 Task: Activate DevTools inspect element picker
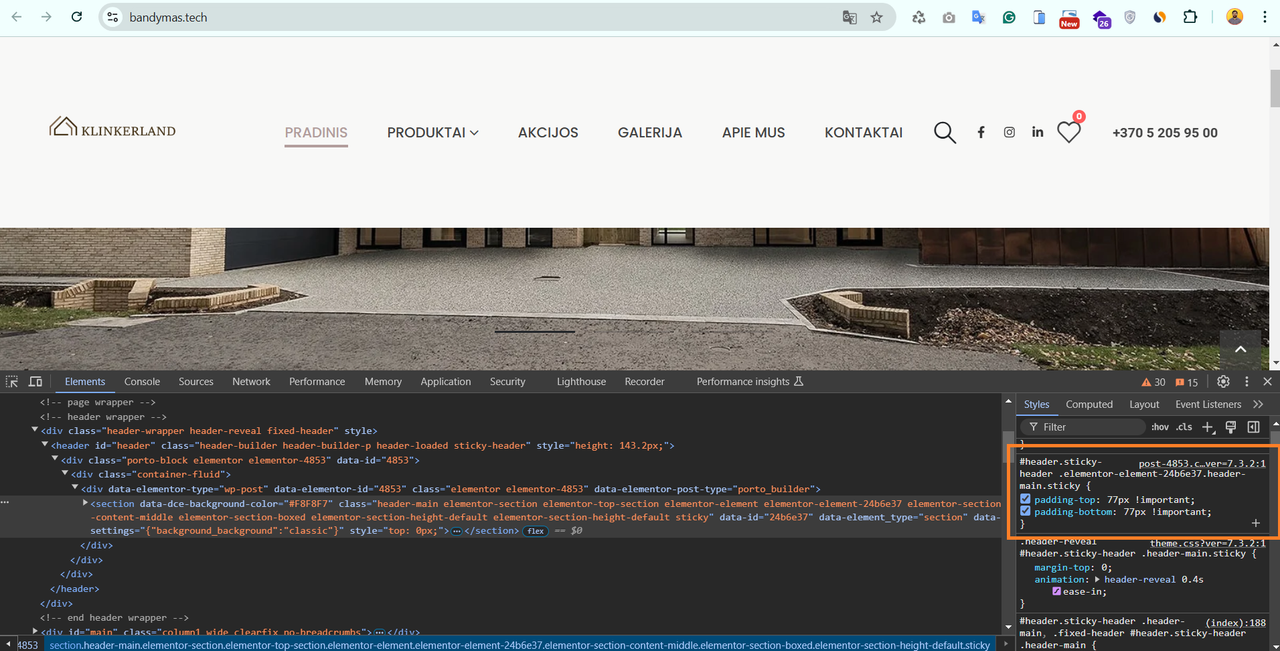click(x=12, y=382)
